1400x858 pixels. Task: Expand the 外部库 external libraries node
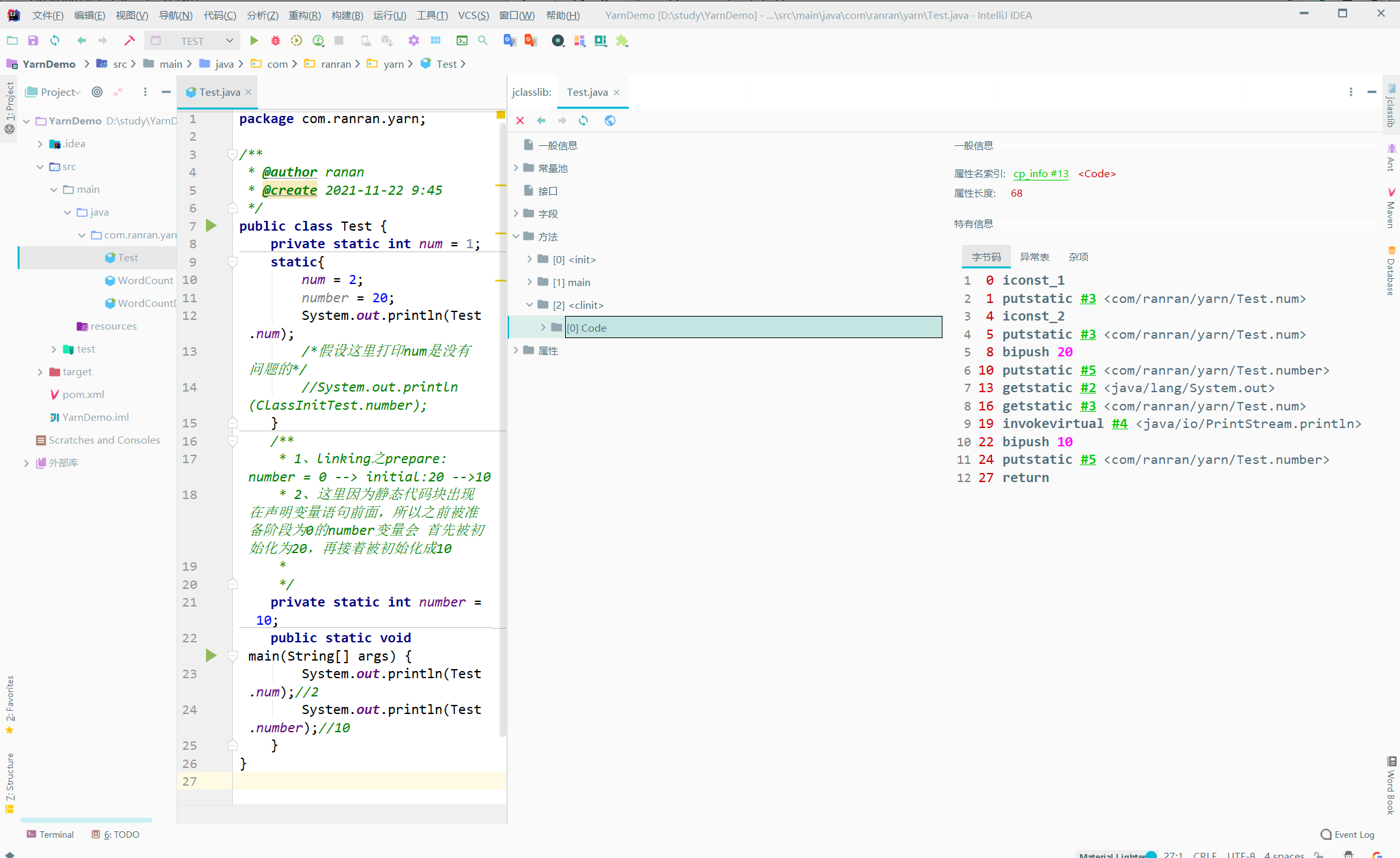click(x=27, y=463)
